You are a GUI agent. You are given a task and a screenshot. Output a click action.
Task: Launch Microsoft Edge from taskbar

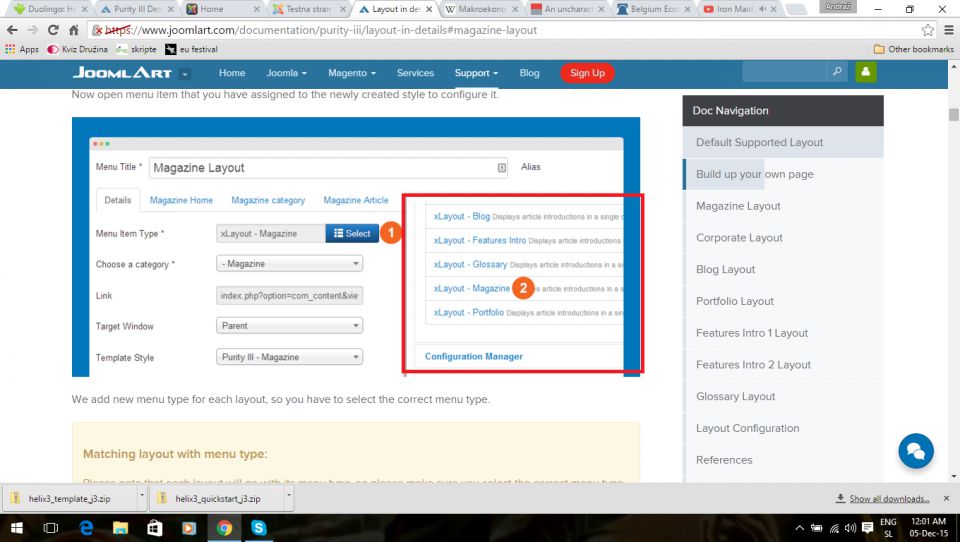(86, 528)
